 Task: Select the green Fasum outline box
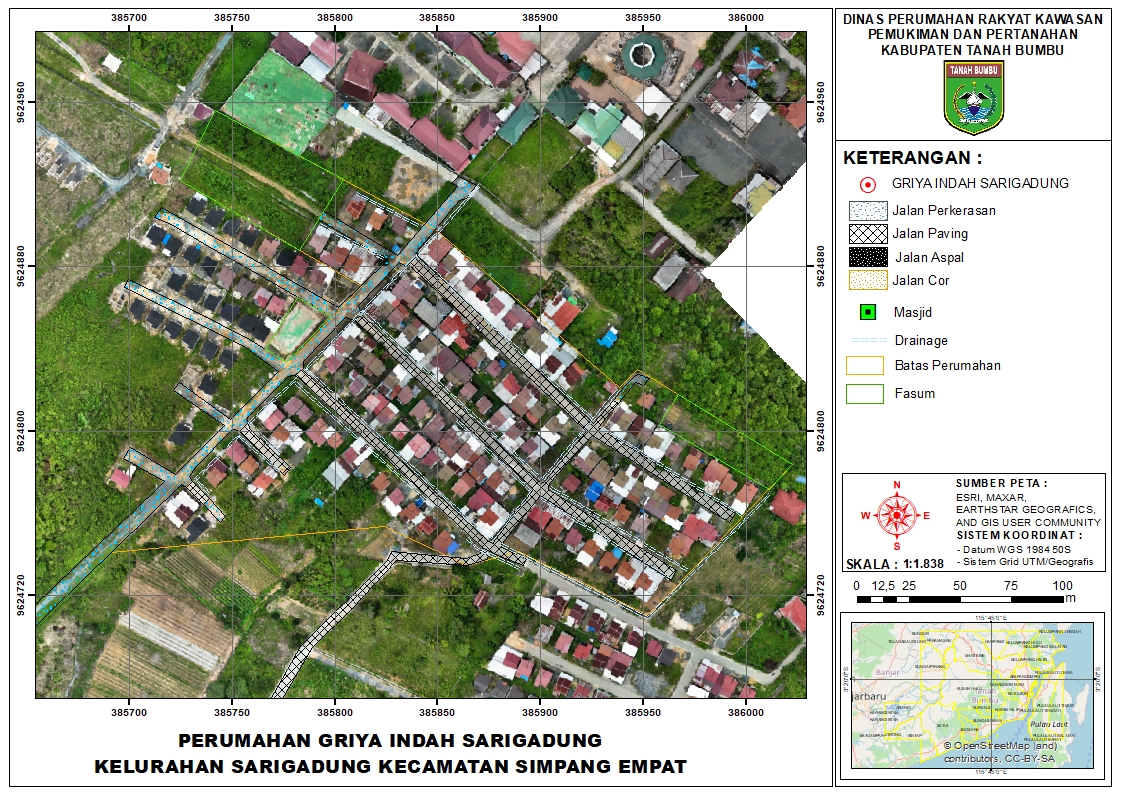tap(866, 393)
